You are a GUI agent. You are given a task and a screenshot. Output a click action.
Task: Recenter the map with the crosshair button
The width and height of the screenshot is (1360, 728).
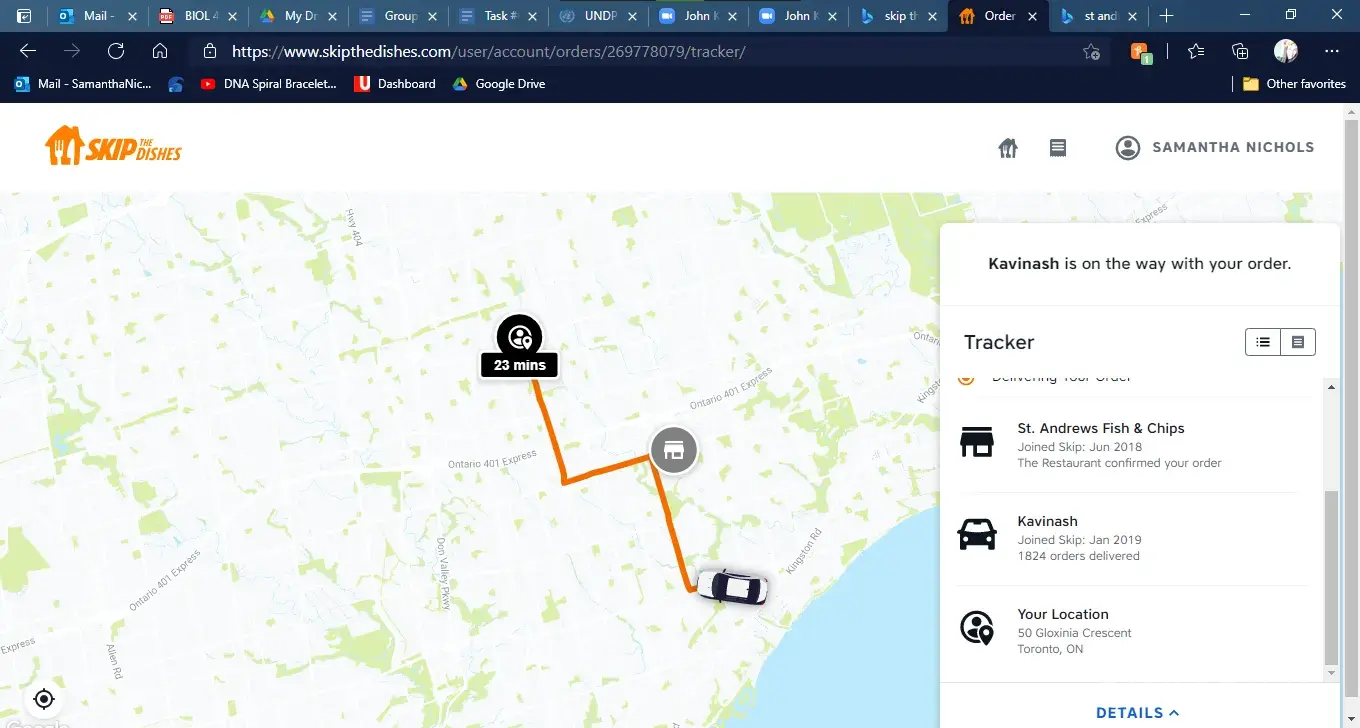click(x=44, y=699)
